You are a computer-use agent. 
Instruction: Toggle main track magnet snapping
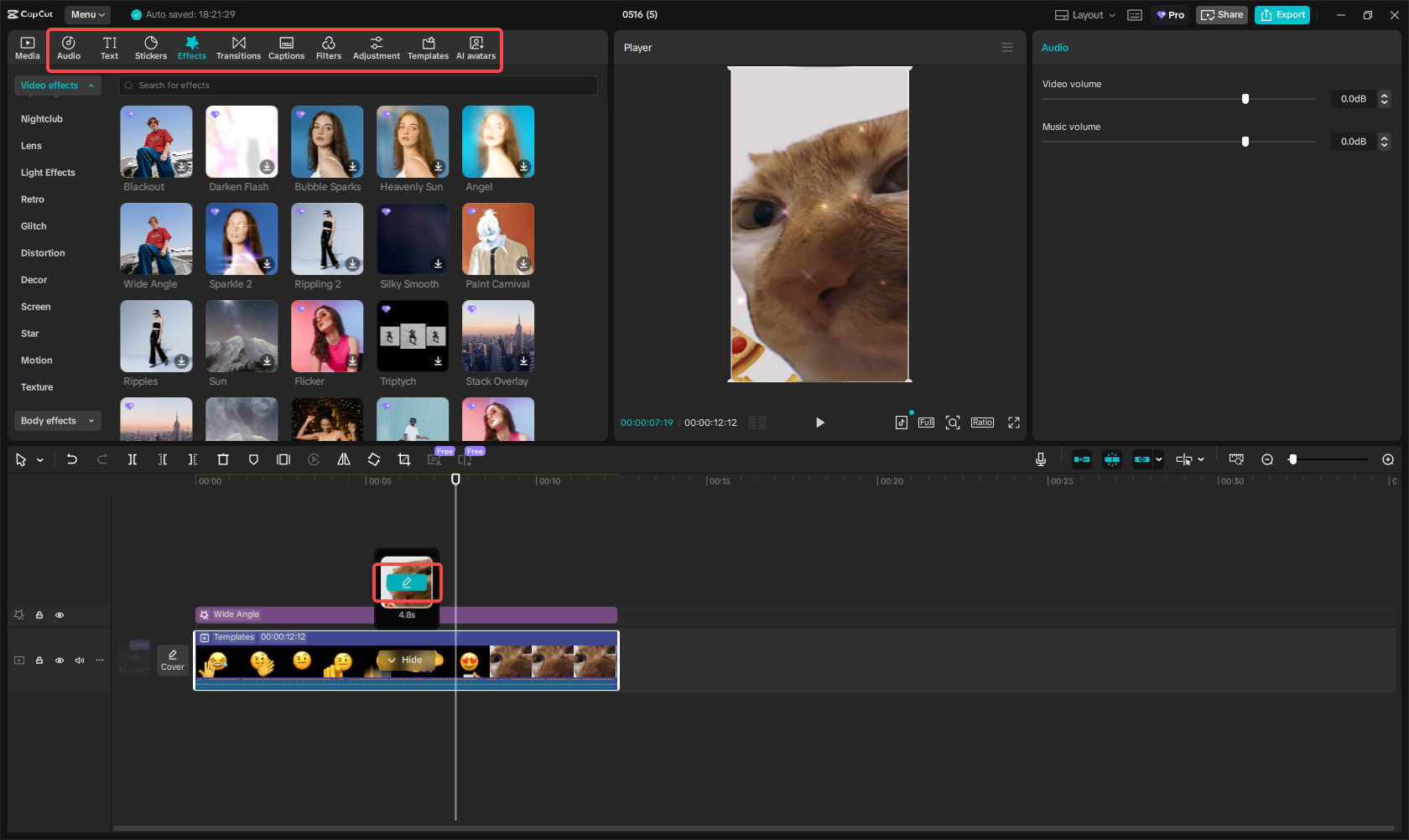tap(1082, 459)
